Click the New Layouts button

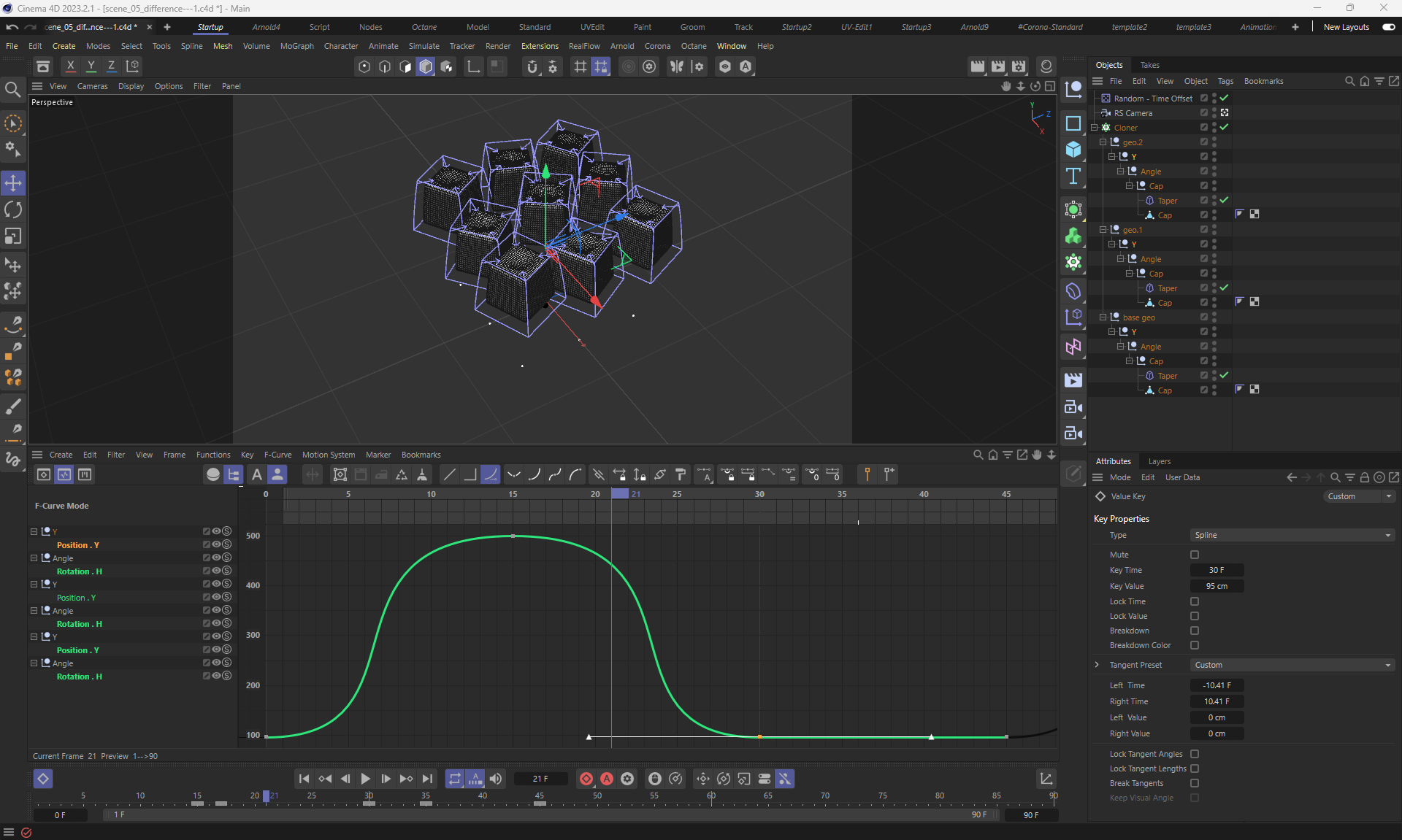(1346, 27)
